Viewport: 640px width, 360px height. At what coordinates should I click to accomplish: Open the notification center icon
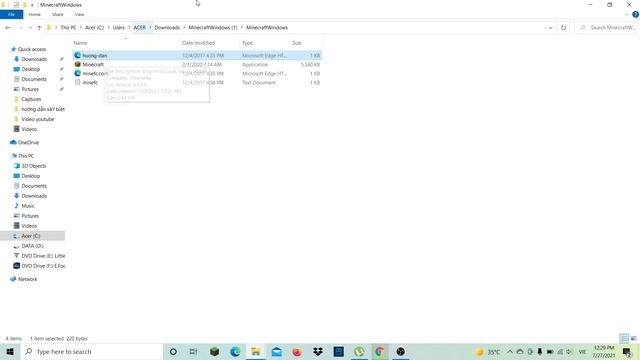tap(627, 352)
